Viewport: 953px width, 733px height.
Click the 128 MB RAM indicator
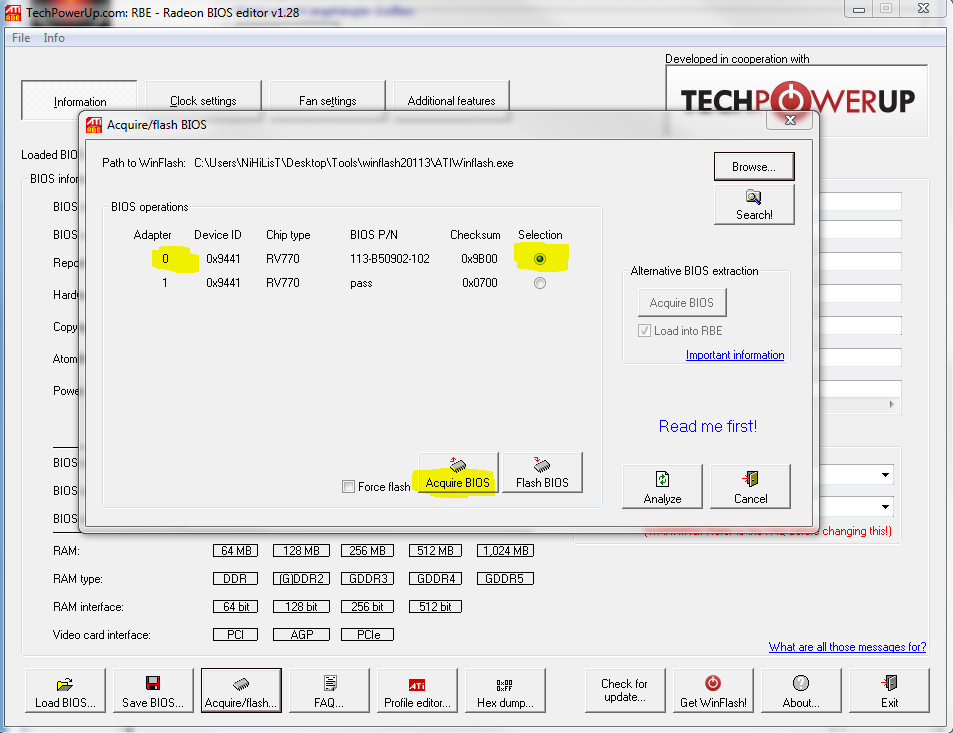pos(301,551)
